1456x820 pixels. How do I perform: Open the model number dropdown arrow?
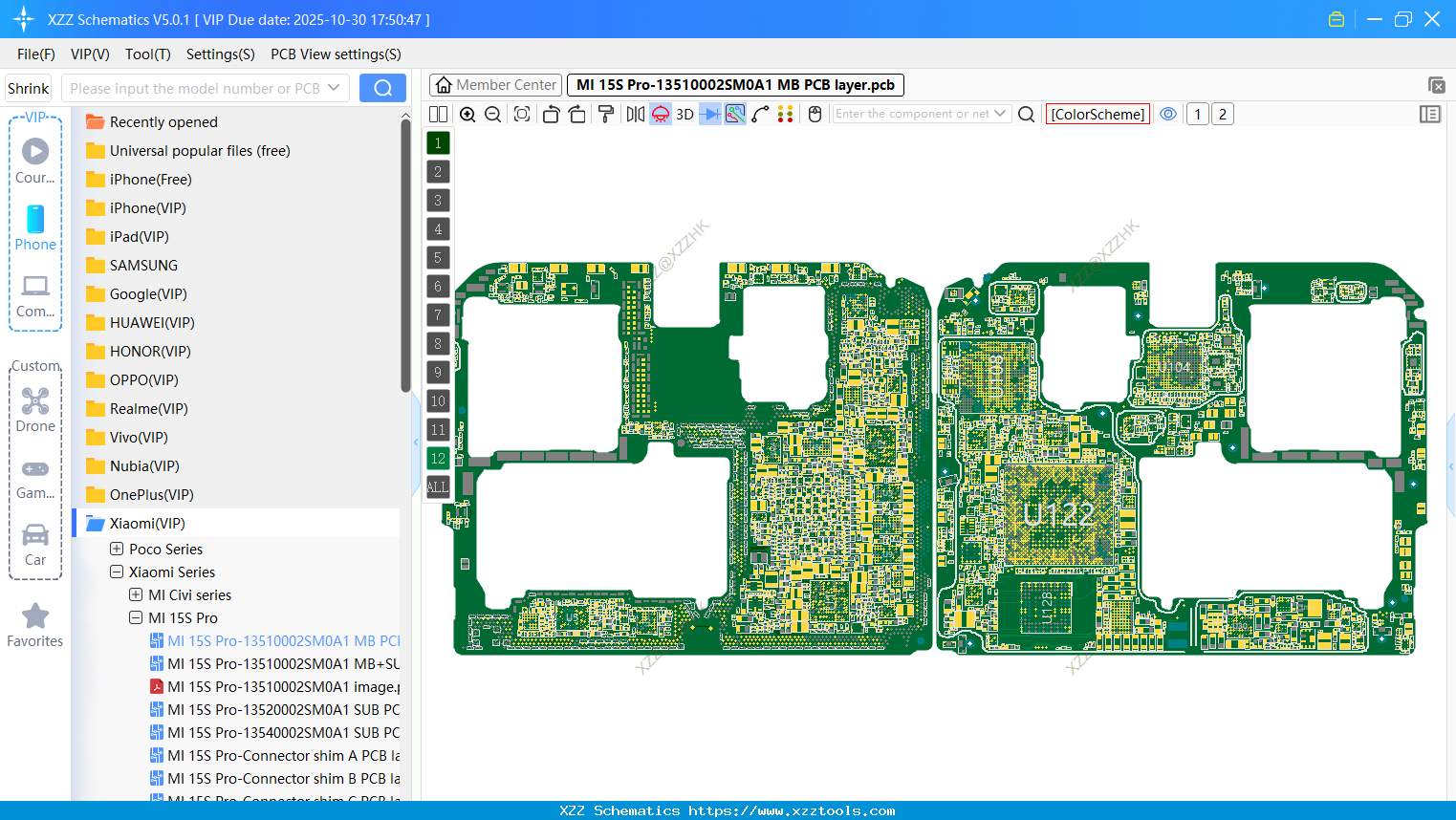point(334,88)
